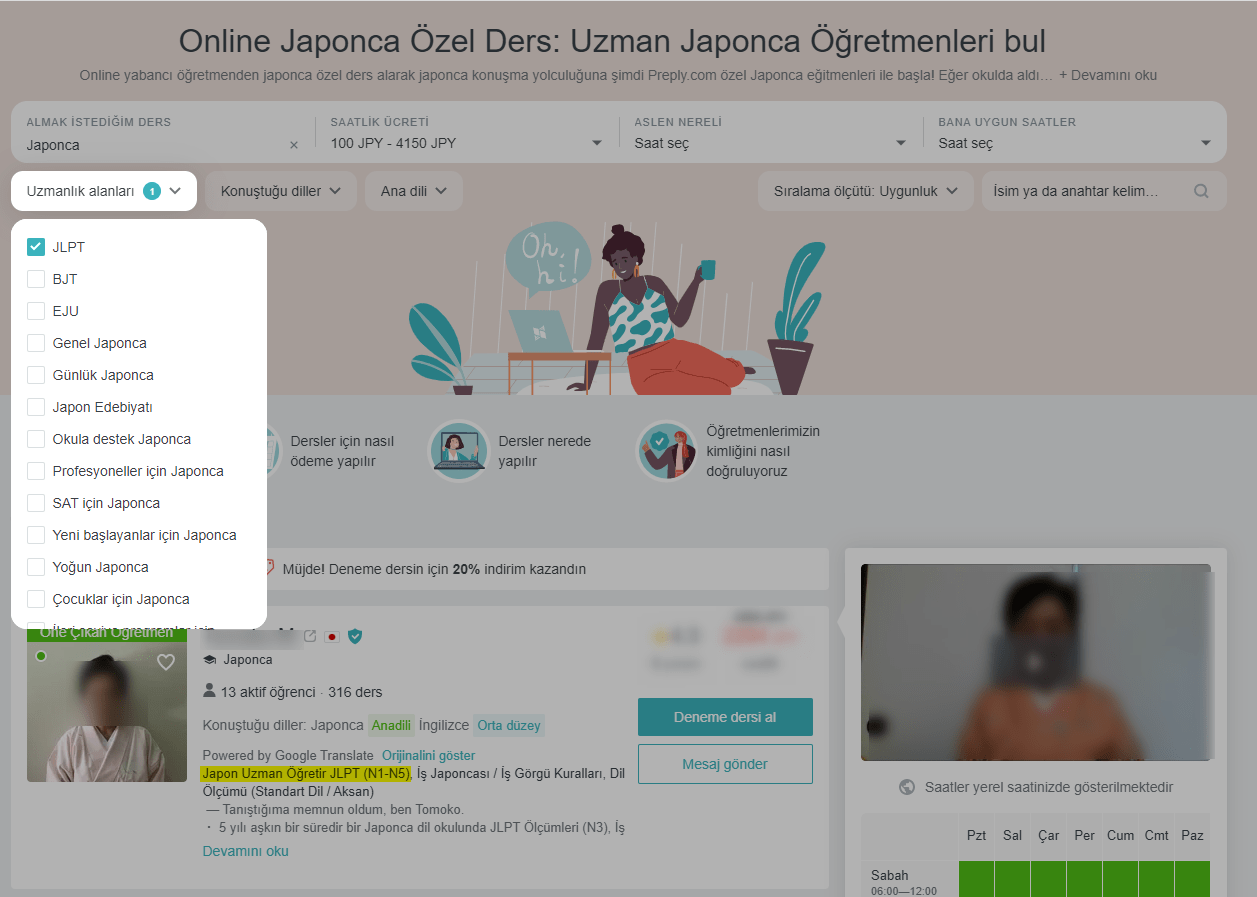The height and width of the screenshot is (897, 1257).
Task: Click the Japan flag icon
Action: tap(332, 636)
